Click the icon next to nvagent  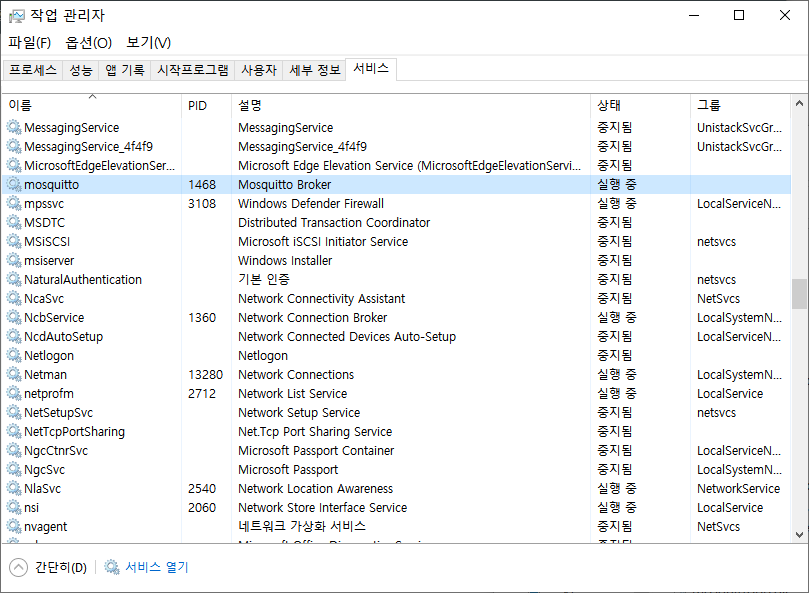pos(14,526)
